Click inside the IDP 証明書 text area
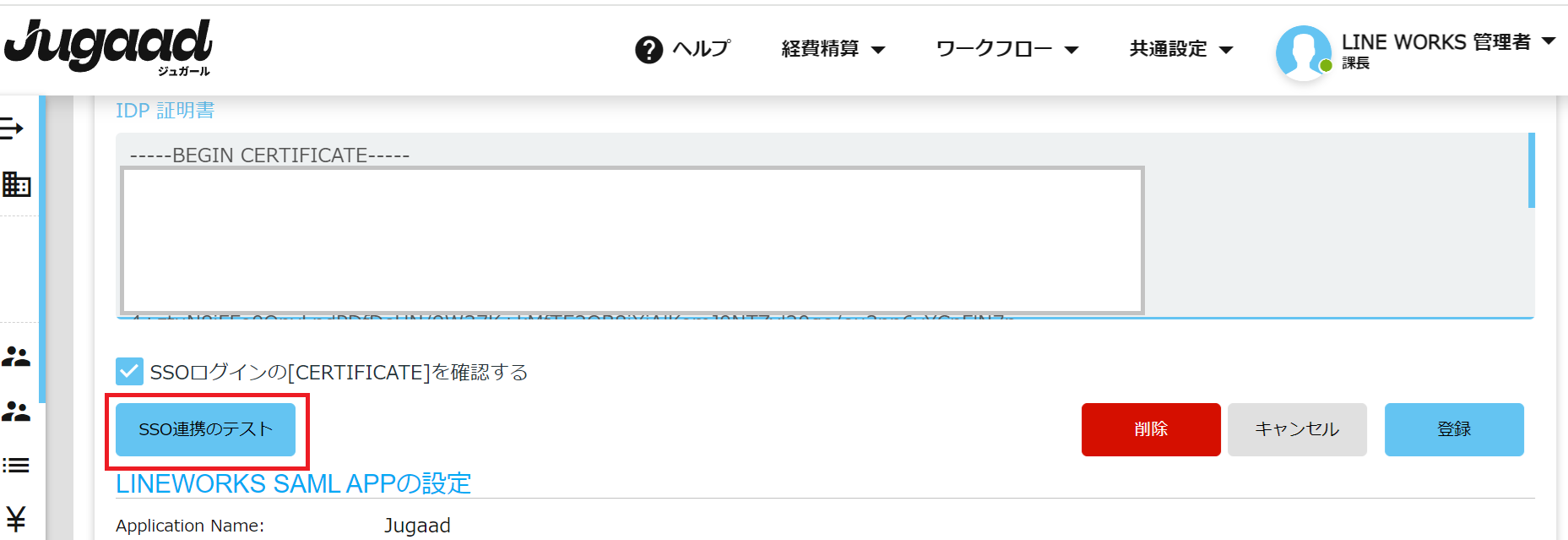The width and height of the screenshot is (1568, 540). pyautogui.click(x=824, y=226)
